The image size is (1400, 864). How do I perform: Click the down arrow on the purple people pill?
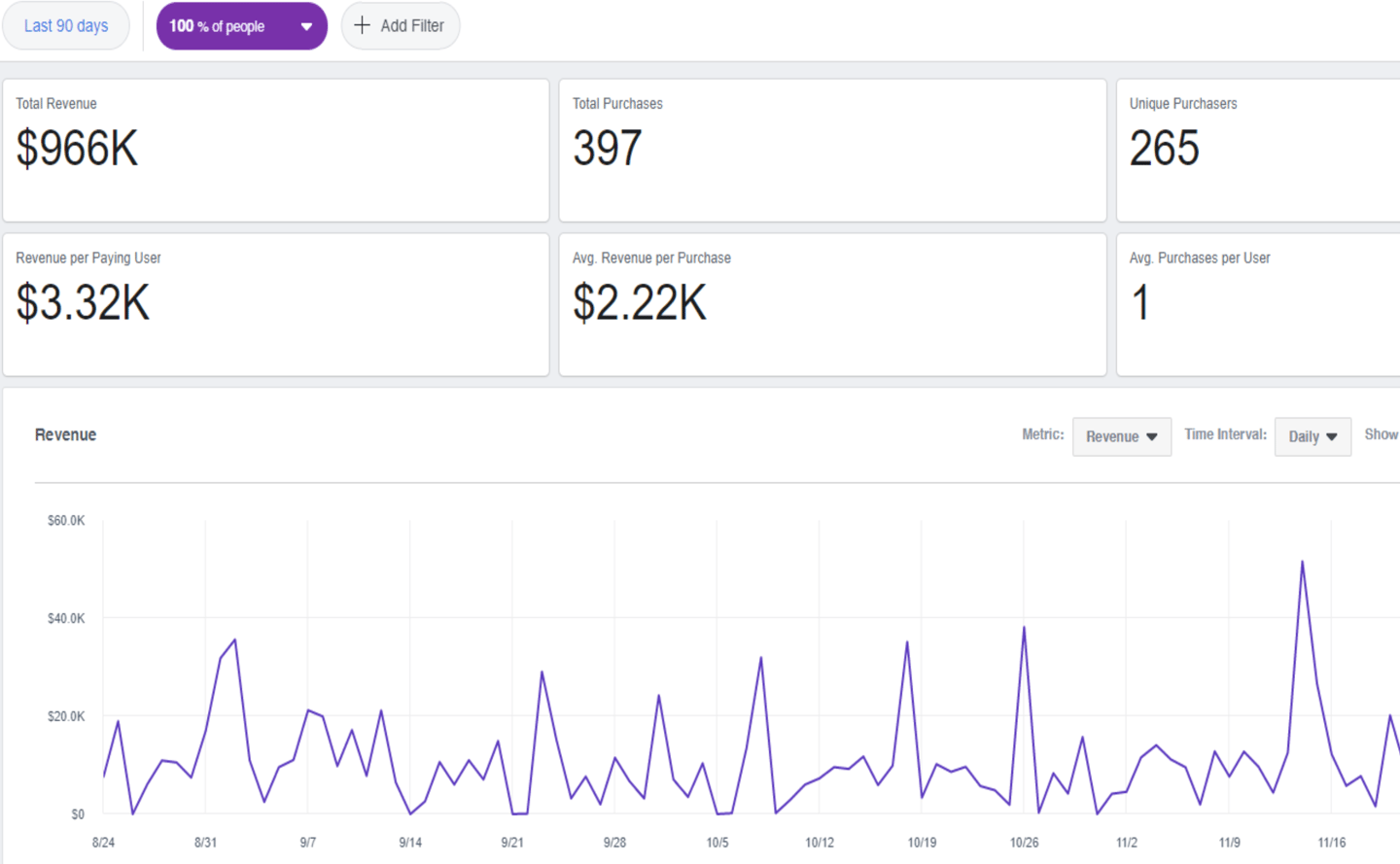tap(306, 26)
